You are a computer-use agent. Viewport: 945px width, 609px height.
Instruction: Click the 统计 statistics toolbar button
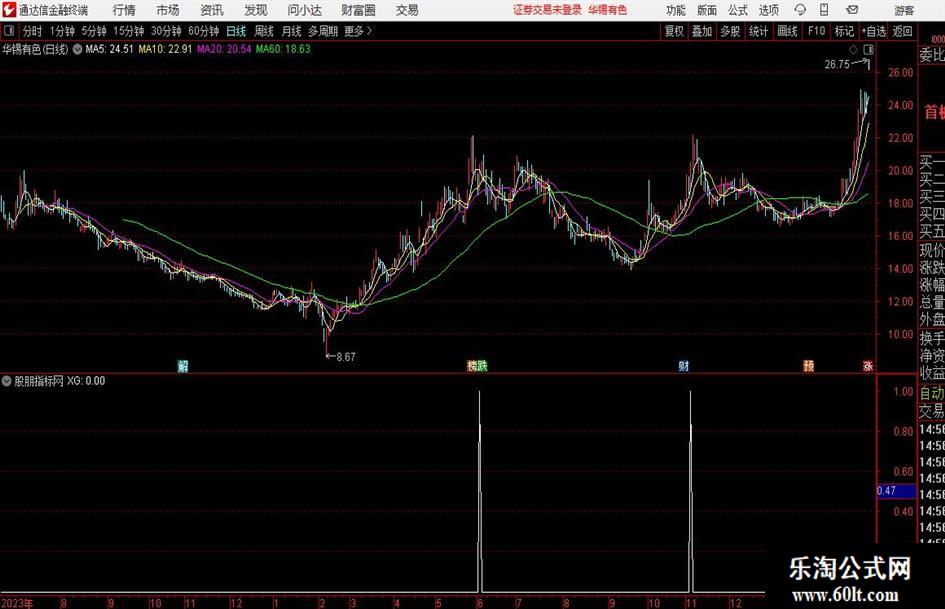[759, 31]
